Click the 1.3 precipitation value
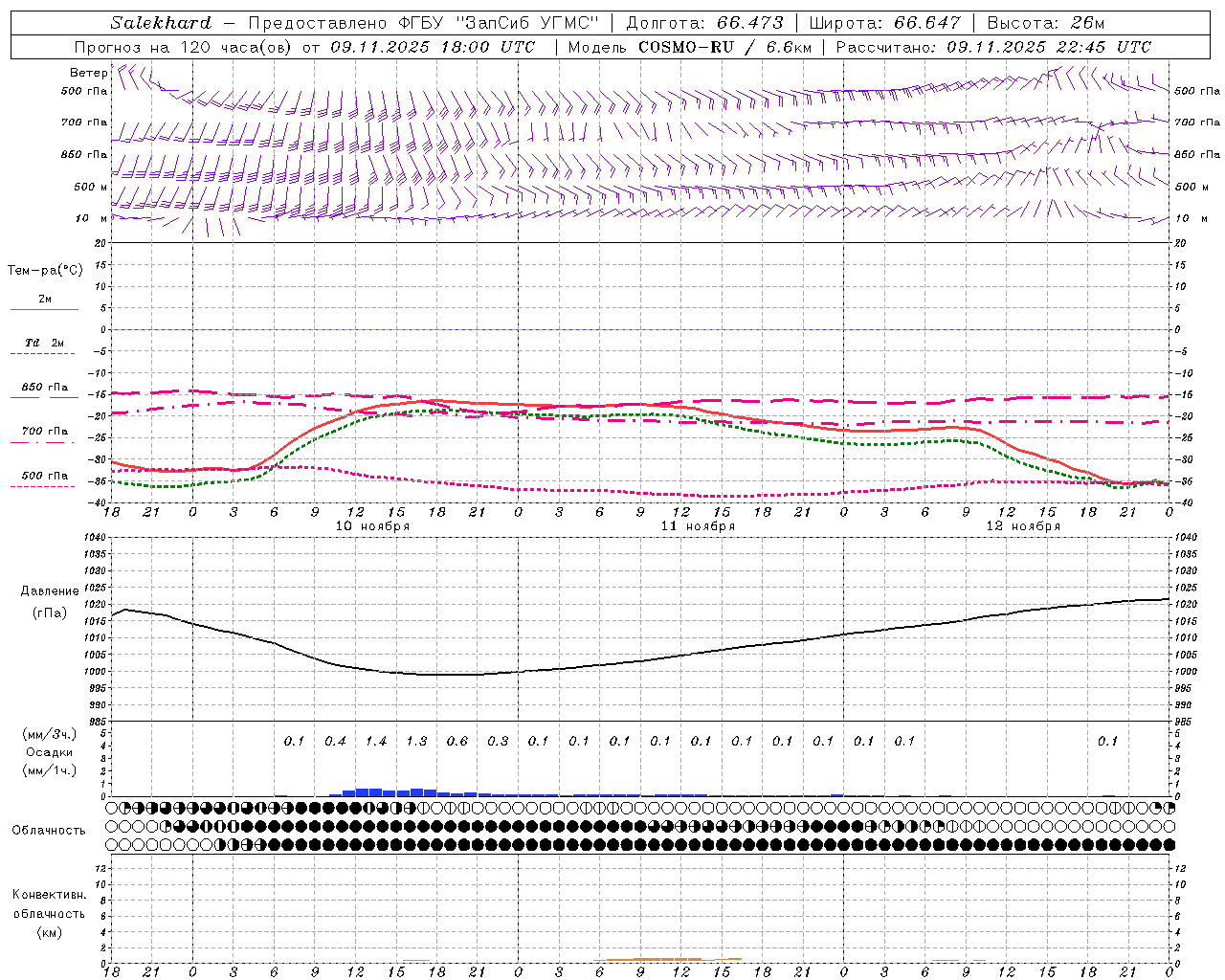This screenshot has width=1225, height=980. click(x=416, y=741)
